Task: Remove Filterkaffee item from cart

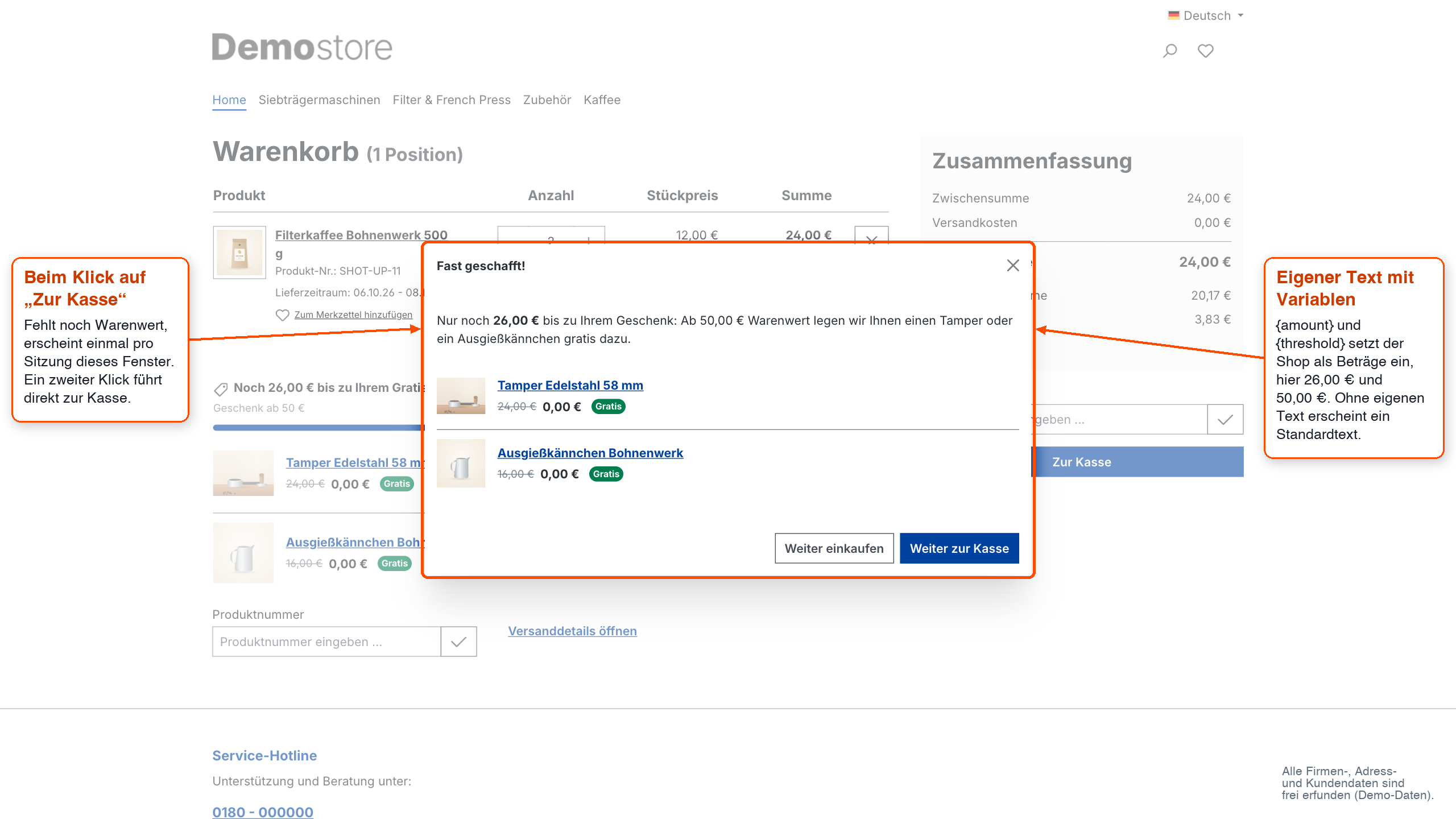Action: [871, 234]
